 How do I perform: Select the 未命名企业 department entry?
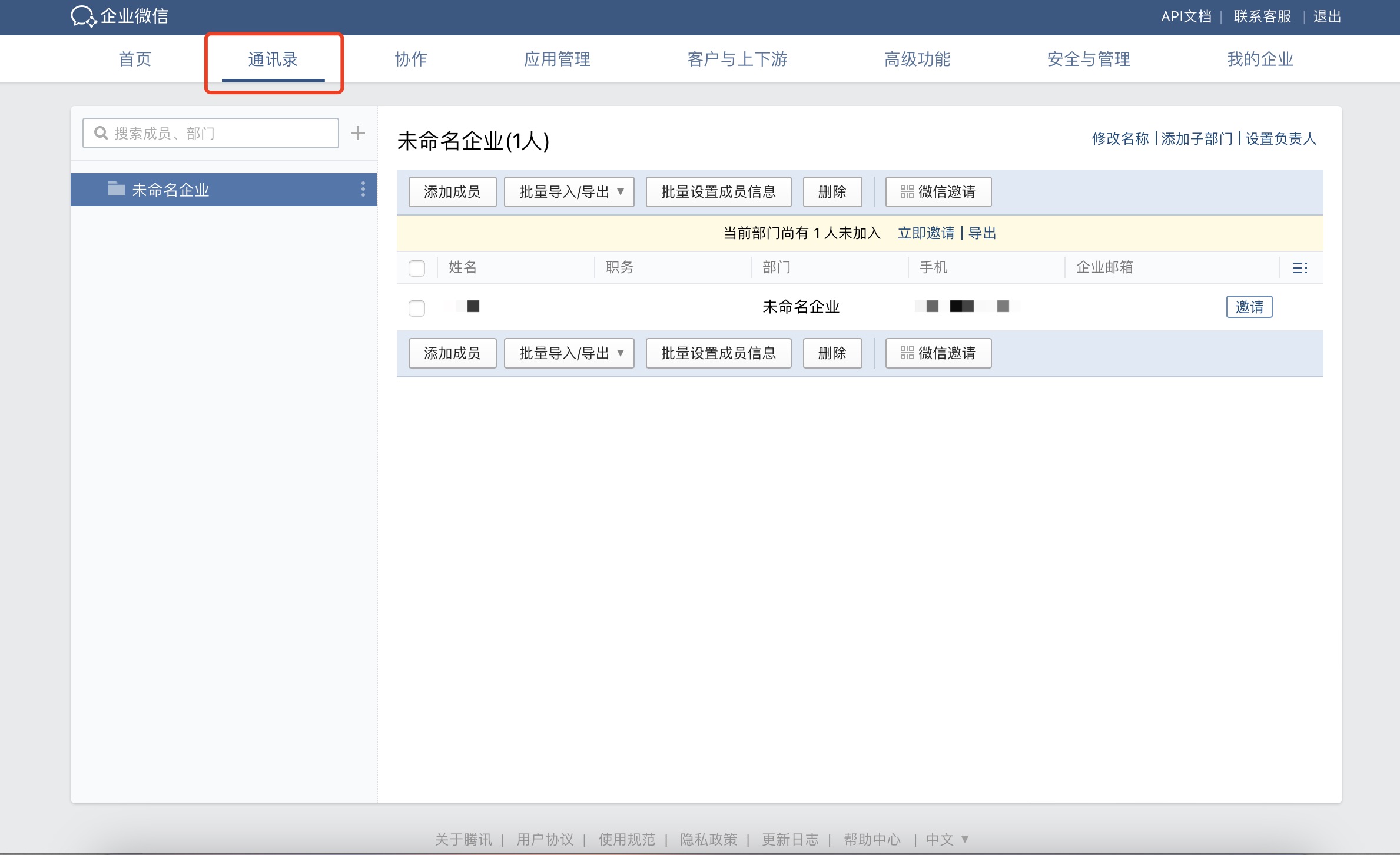[x=171, y=189]
